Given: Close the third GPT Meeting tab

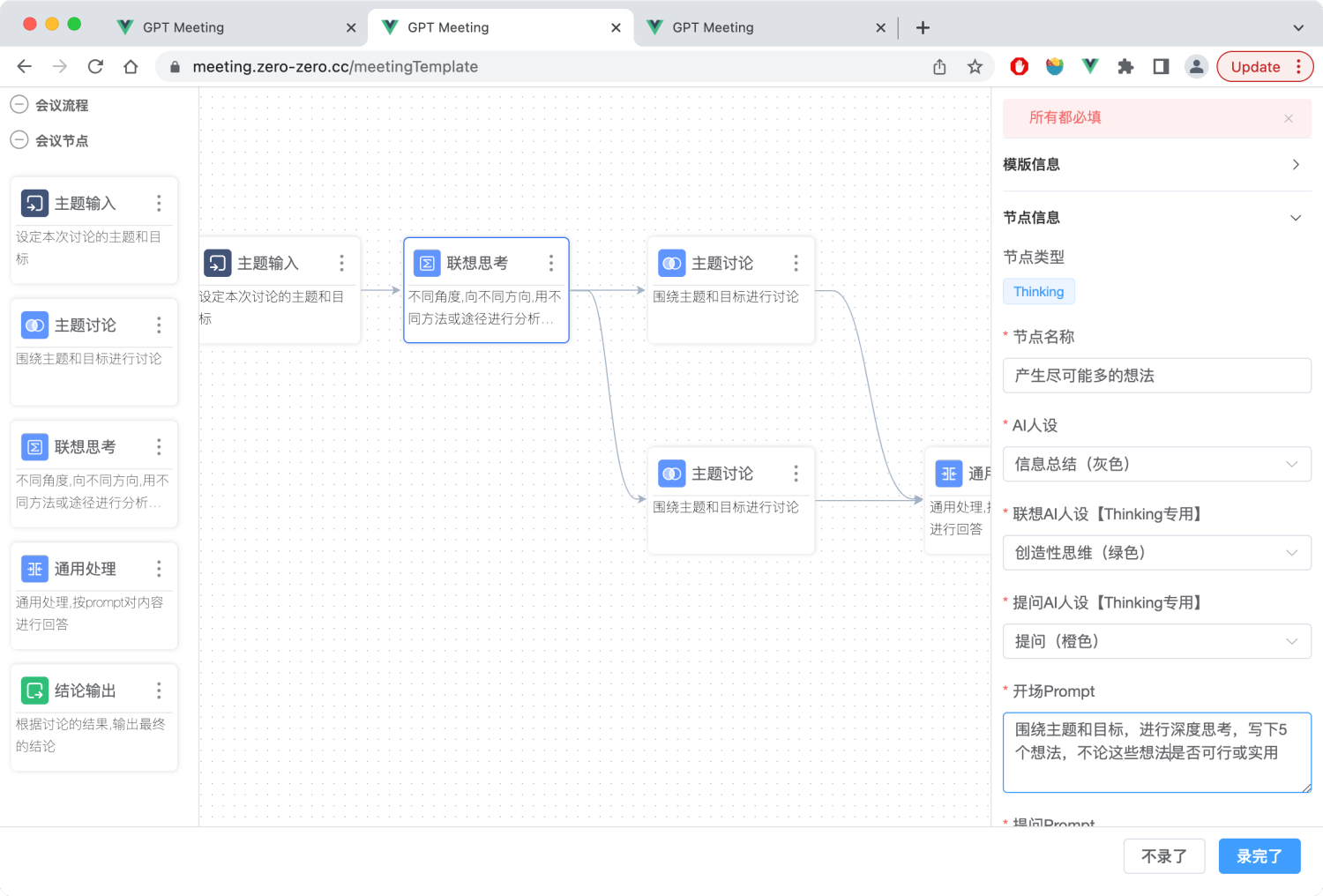Looking at the screenshot, I should [x=880, y=27].
